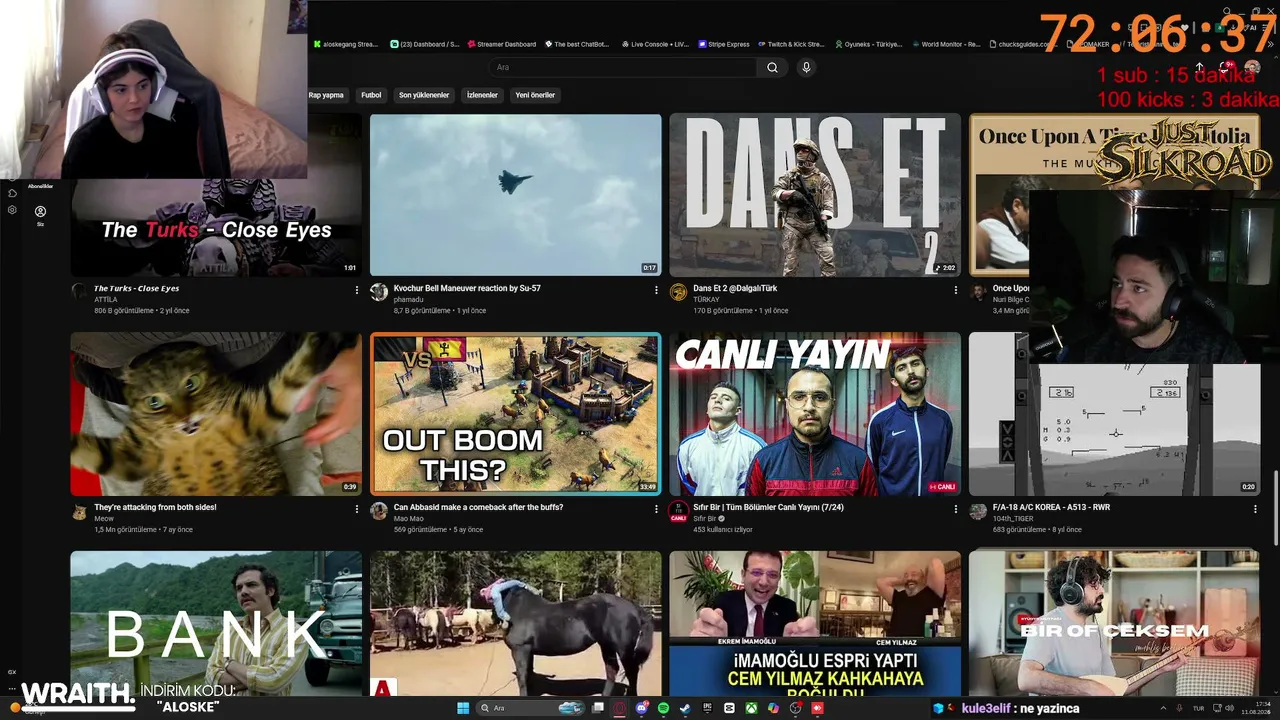Open 104th_TIGER channel avatar under F/A-18 video
The image size is (1280, 720).
(978, 511)
